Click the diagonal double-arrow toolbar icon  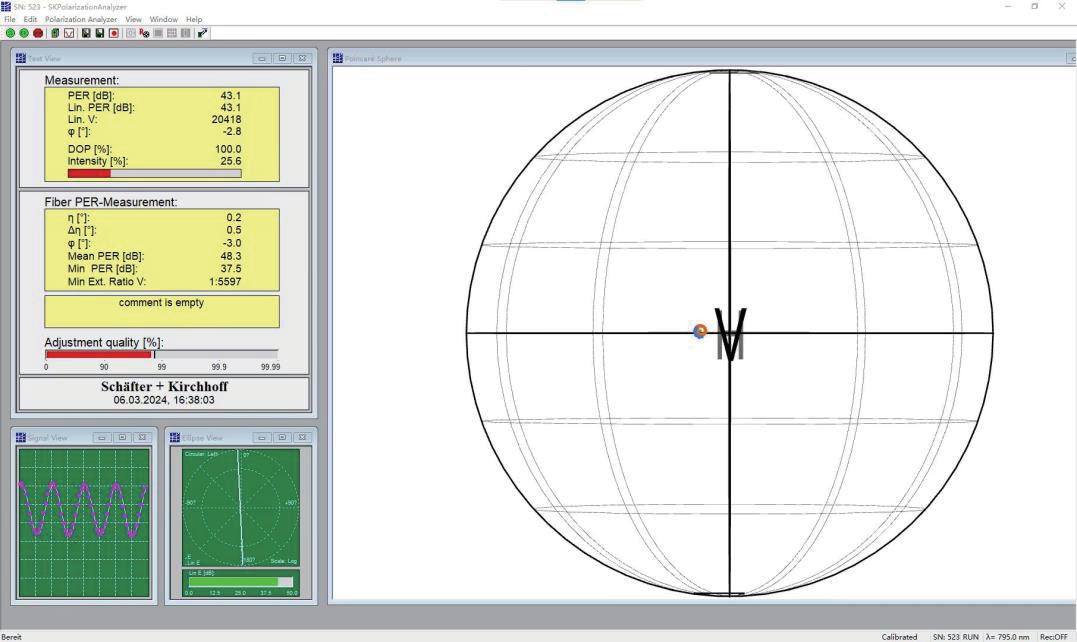coord(204,33)
